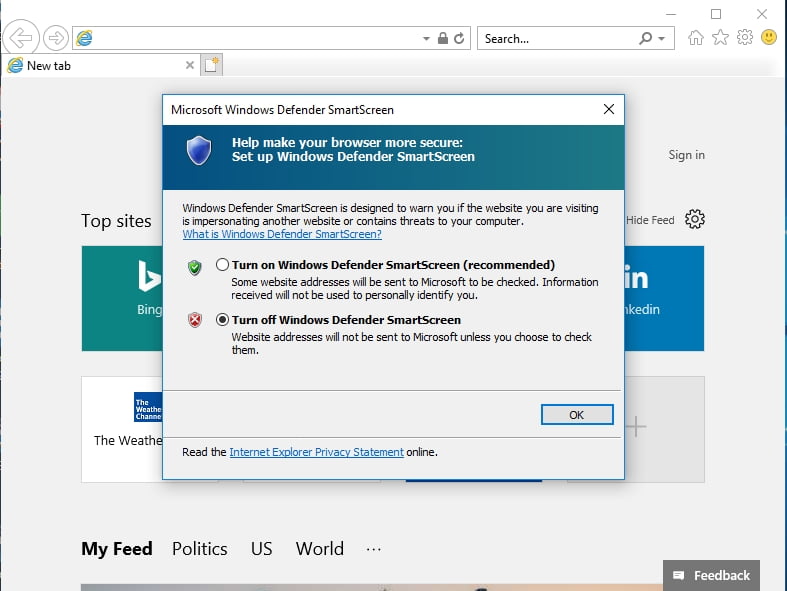Screen dimensions: 787x591
Task: Show more feed categories with the ellipsis
Action: pos(373,549)
